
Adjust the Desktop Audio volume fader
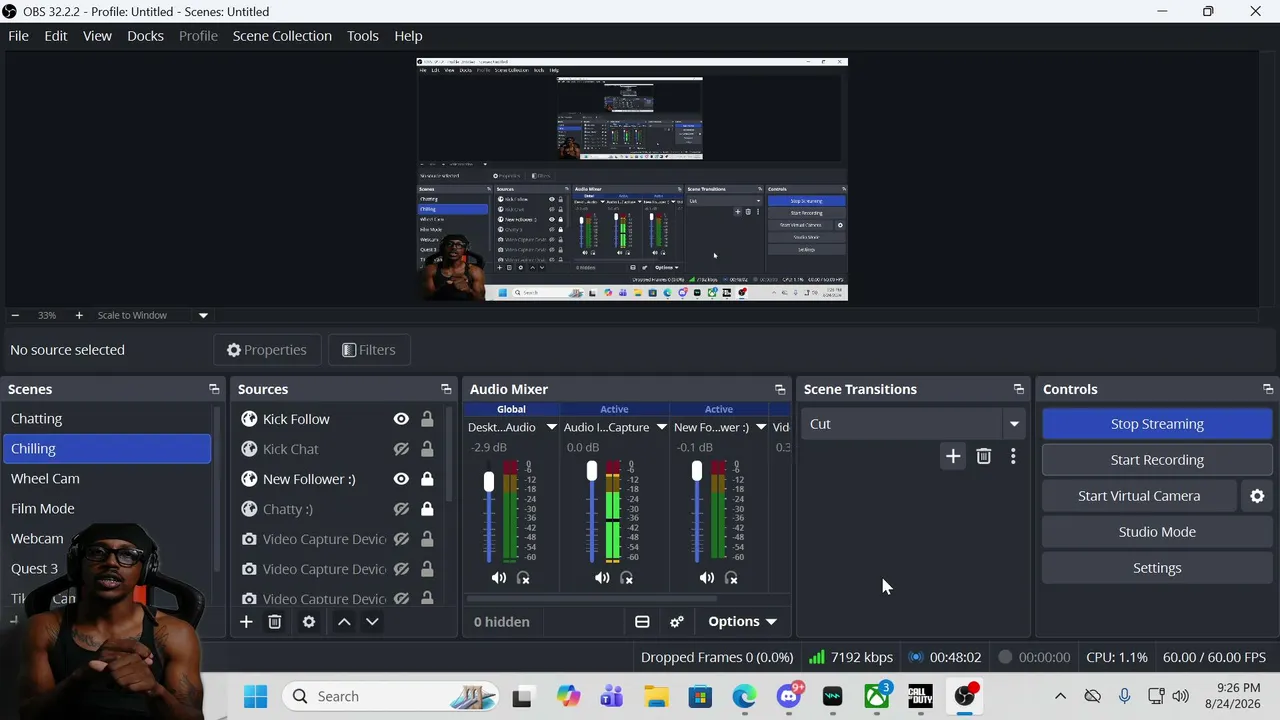pyautogui.click(x=488, y=482)
